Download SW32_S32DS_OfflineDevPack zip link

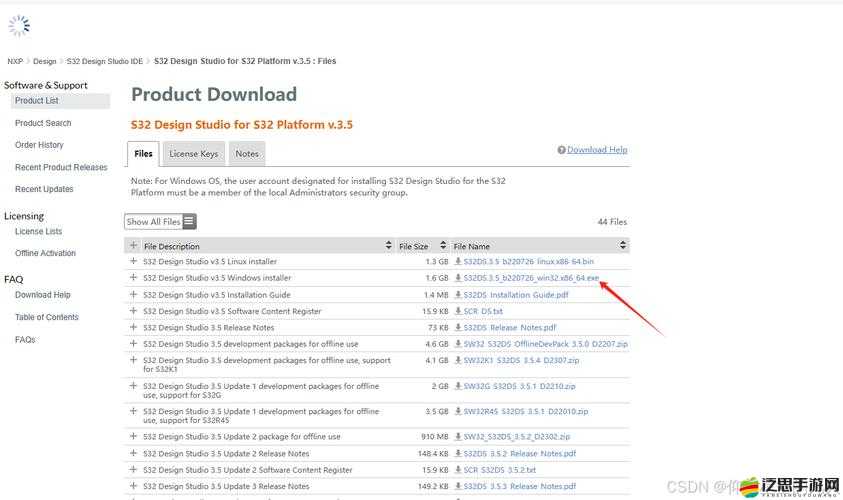[x=546, y=344]
